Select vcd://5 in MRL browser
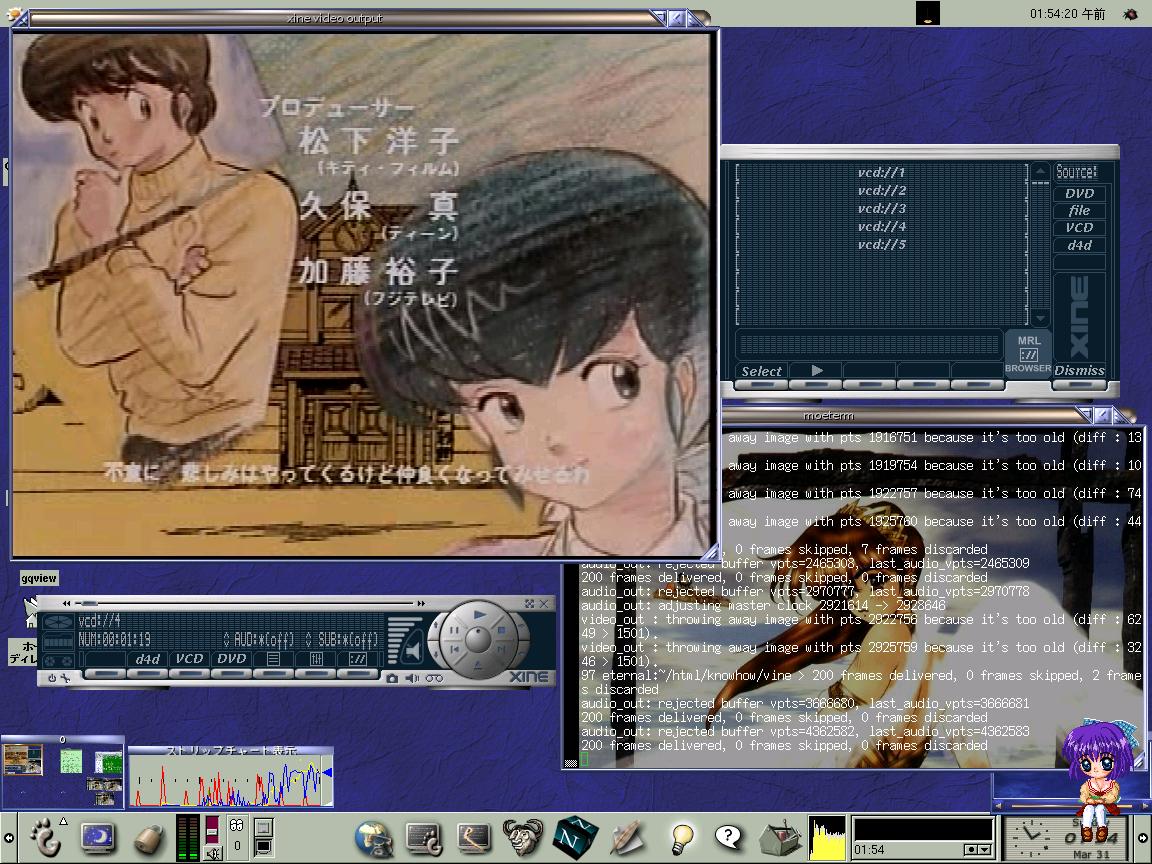 (x=881, y=245)
